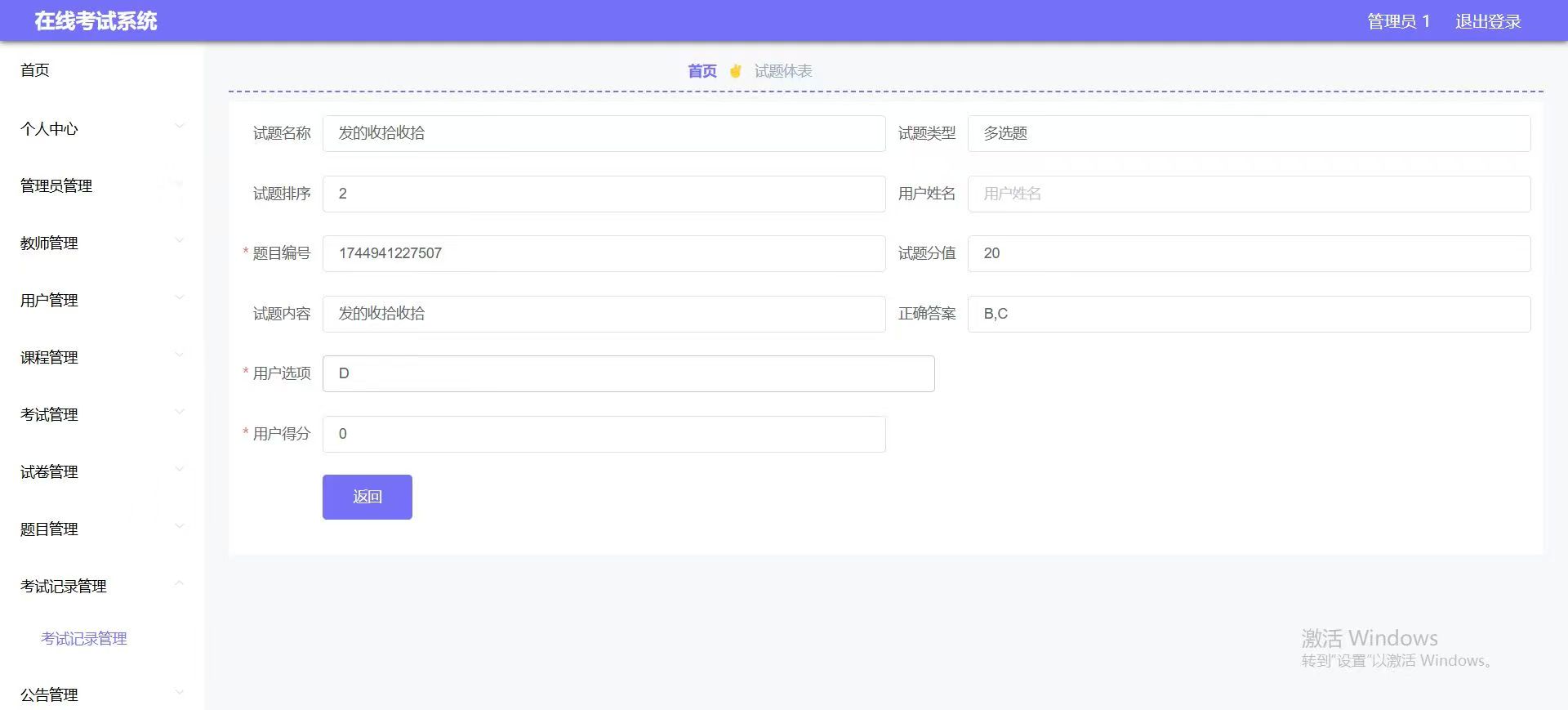Click the 用户得分 field label
The width and height of the screenshot is (1568, 710).
pyautogui.click(x=282, y=434)
